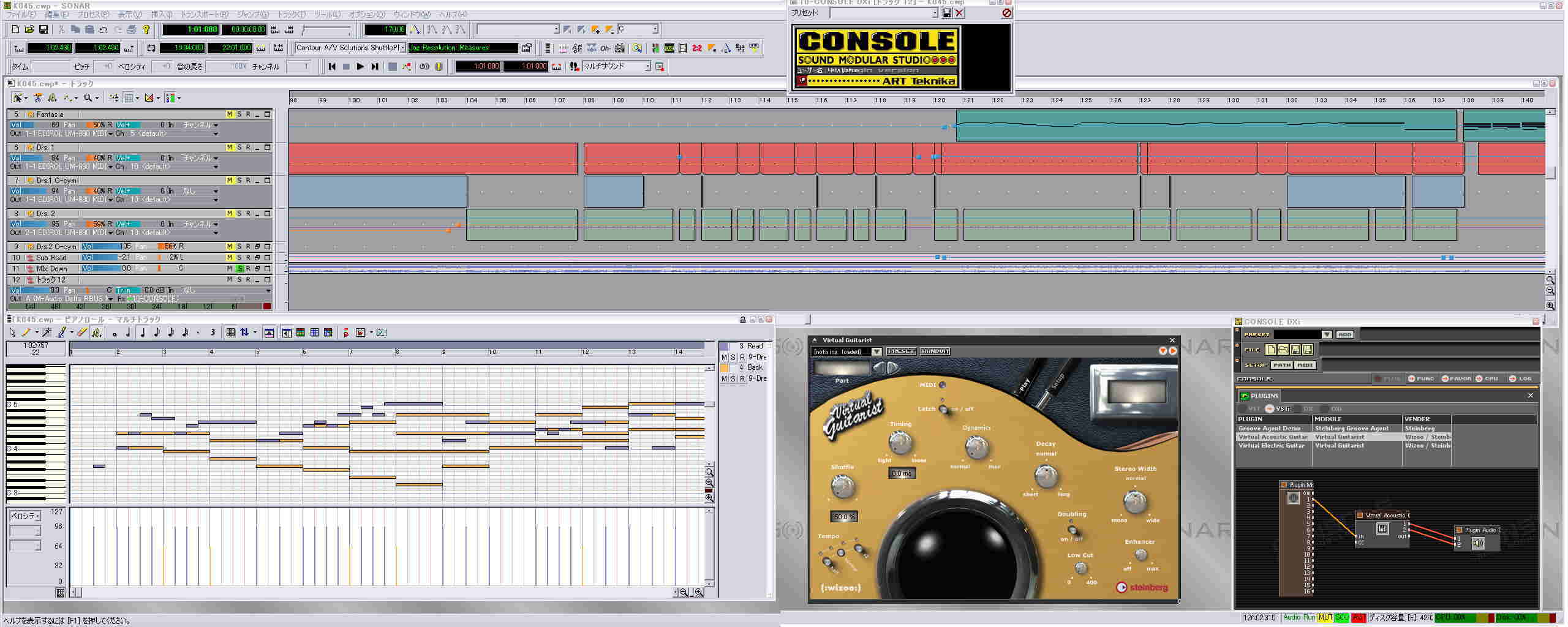
Task: Open the ヘルプ(H) menu
Action: point(453,14)
